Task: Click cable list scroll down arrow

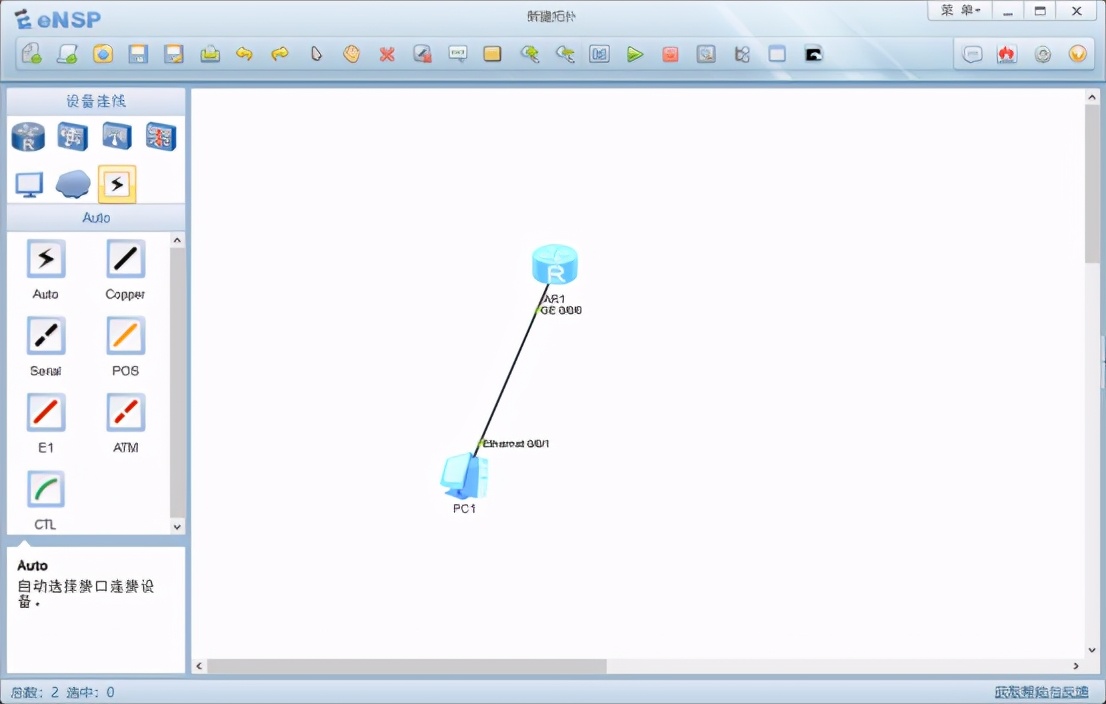Action: 177,526
